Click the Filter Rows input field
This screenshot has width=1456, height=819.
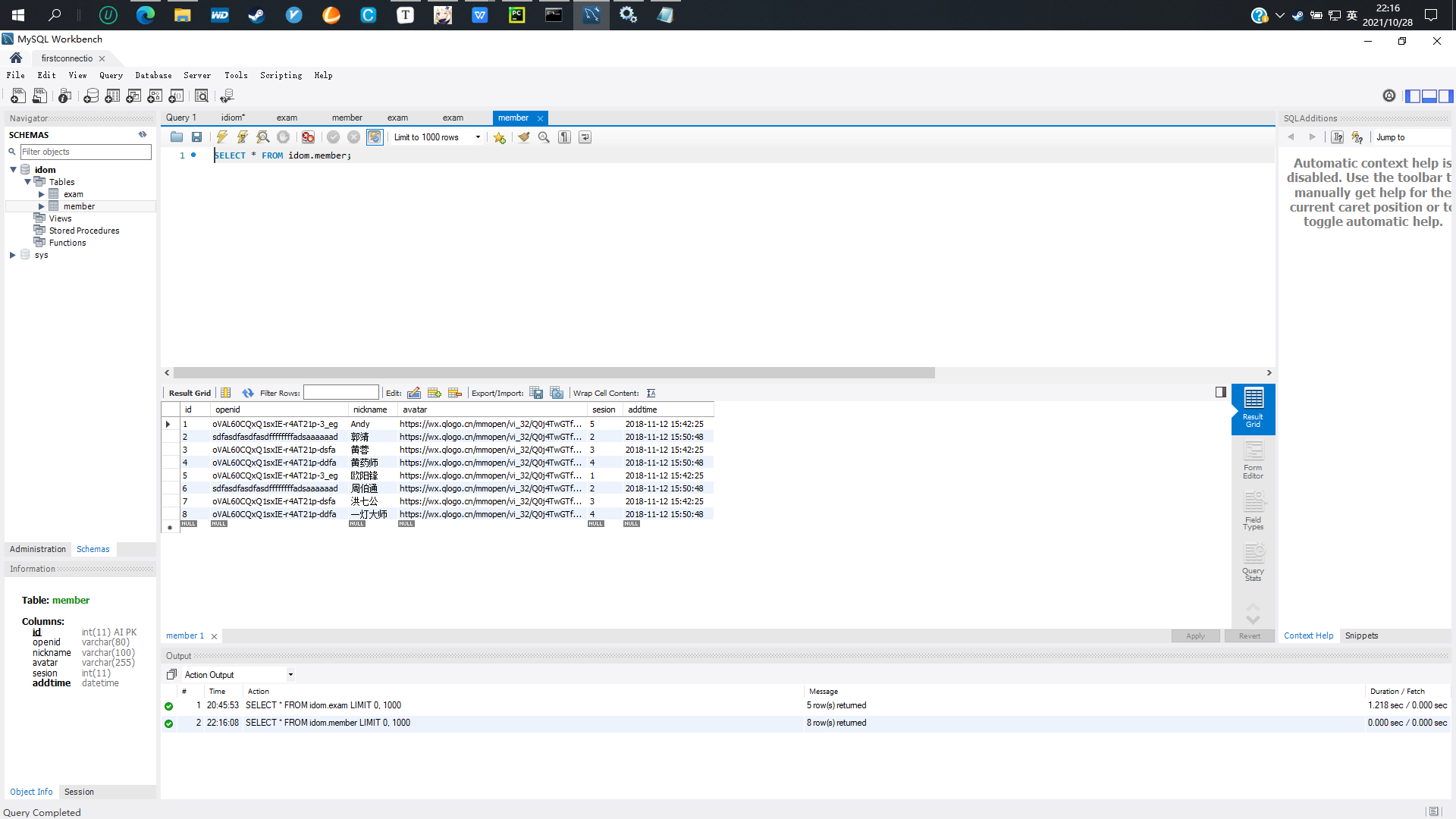[341, 393]
